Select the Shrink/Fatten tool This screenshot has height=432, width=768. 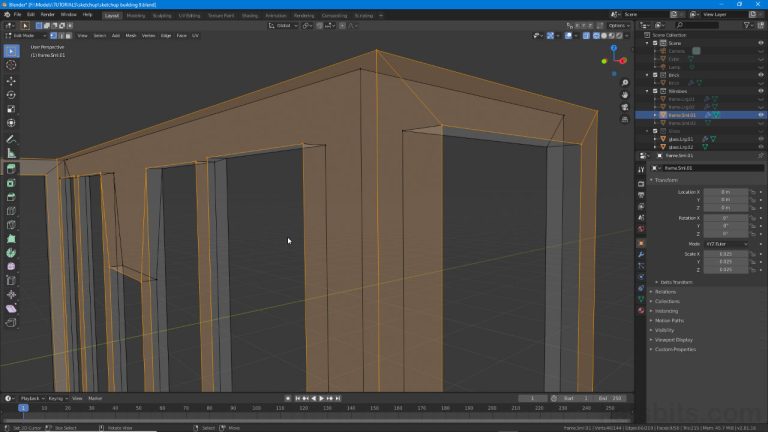click(11, 294)
